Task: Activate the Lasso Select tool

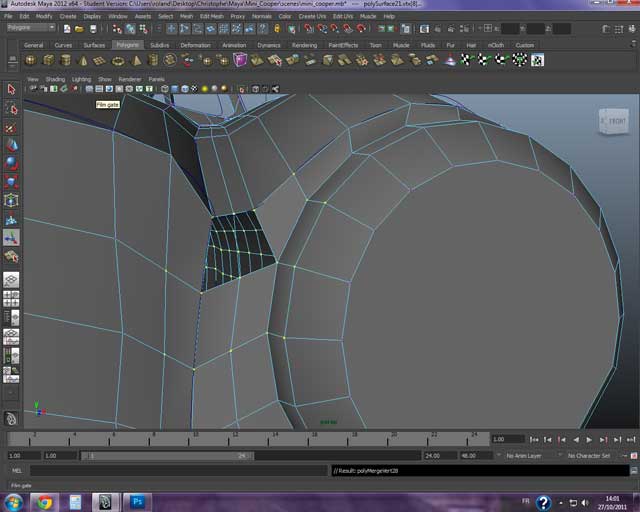Action: [x=11, y=109]
